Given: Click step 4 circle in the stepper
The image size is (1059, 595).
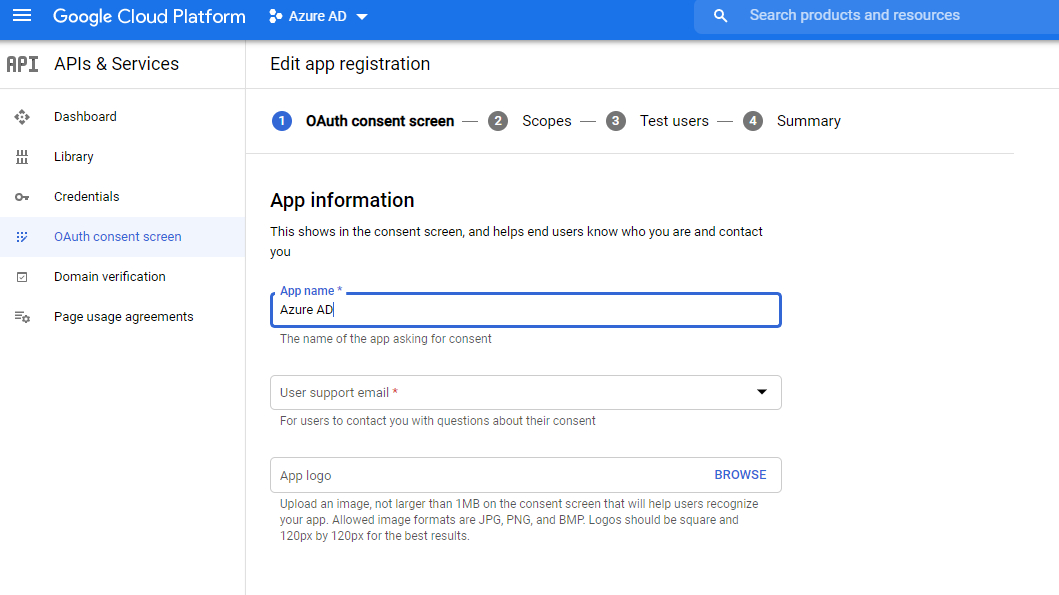Looking at the screenshot, I should pyautogui.click(x=752, y=121).
